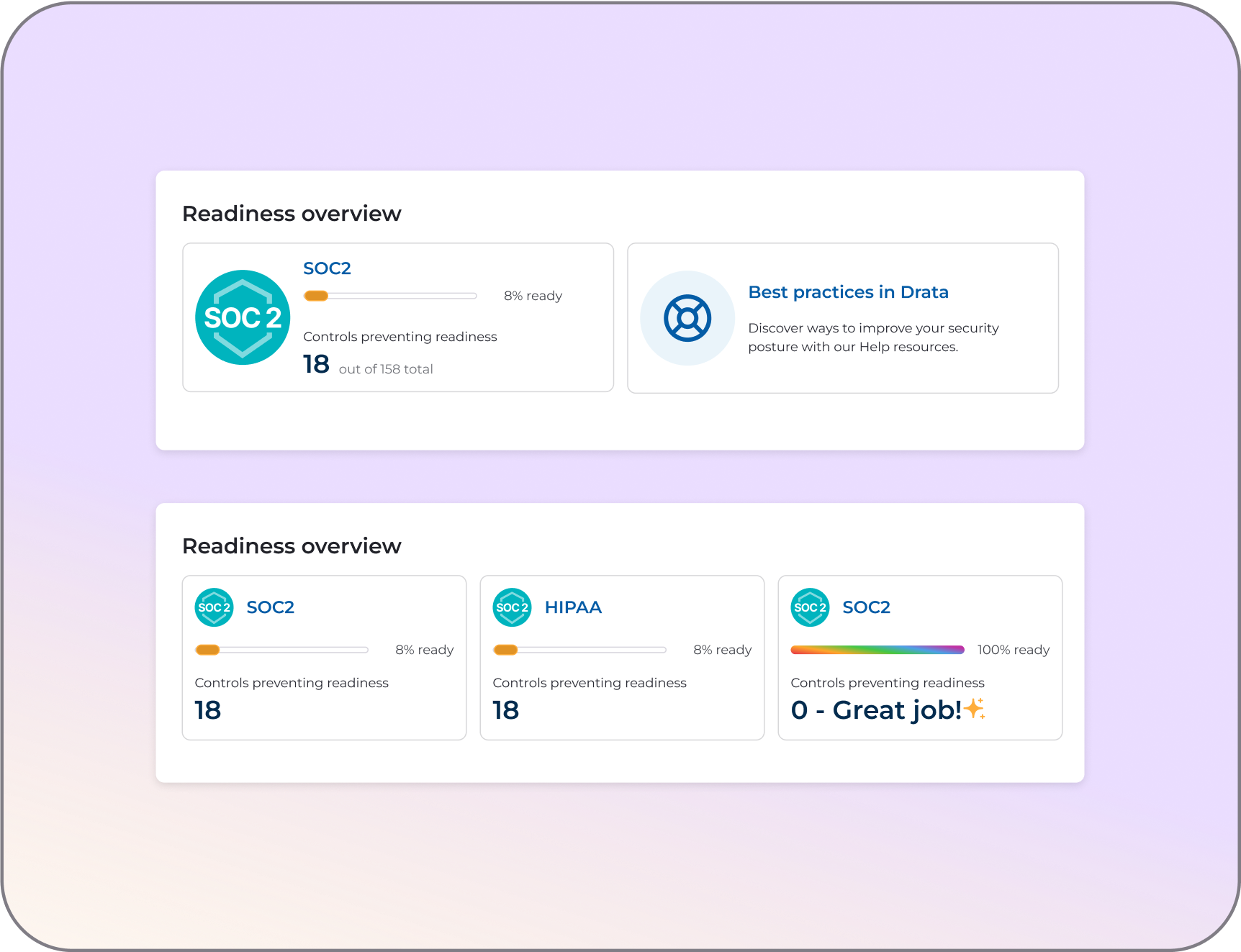Click the HIPAA card's orange progress bar

coord(579,650)
